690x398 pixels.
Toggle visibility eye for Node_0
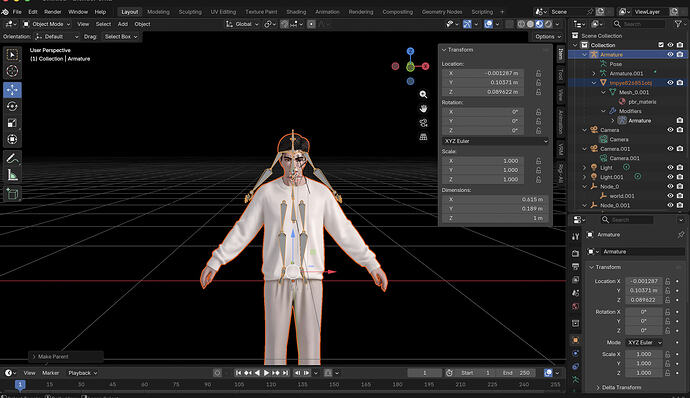670,187
